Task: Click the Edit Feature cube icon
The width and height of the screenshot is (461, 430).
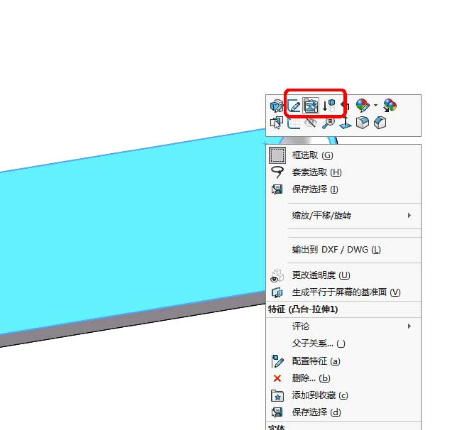Action: pyautogui.click(x=276, y=106)
